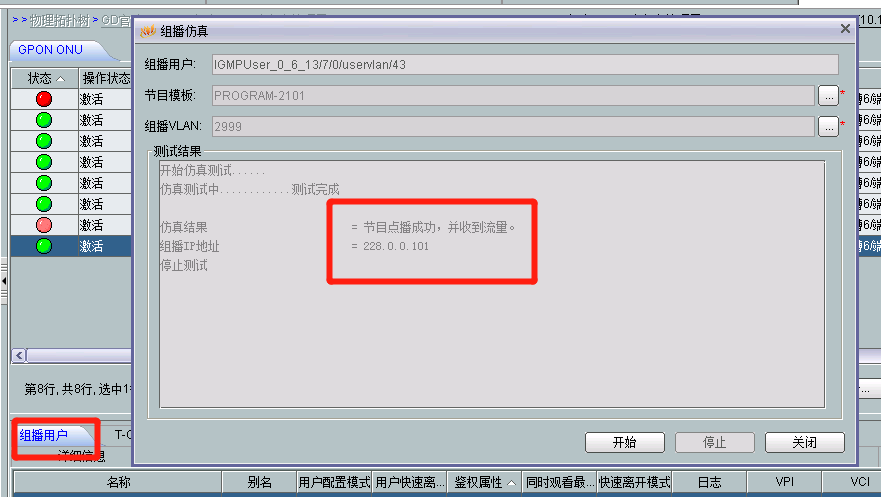Sort by the 鉴权属性 column header
This screenshot has height=497, width=881.
484,482
